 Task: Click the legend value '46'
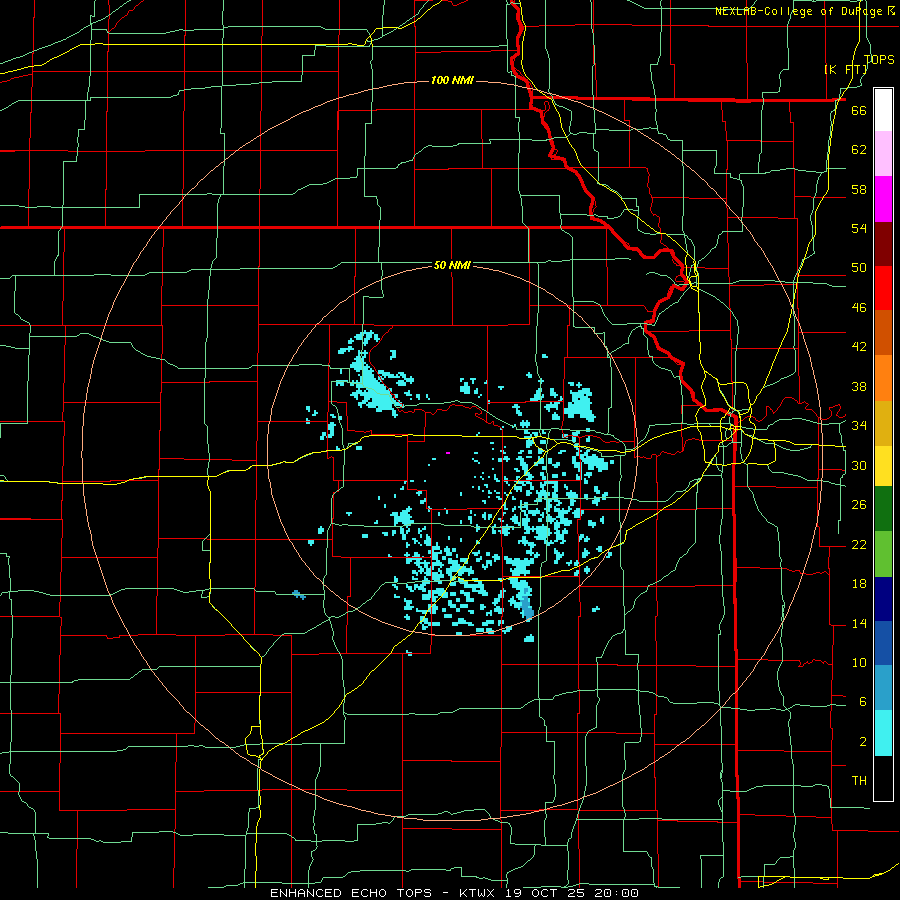click(x=859, y=308)
